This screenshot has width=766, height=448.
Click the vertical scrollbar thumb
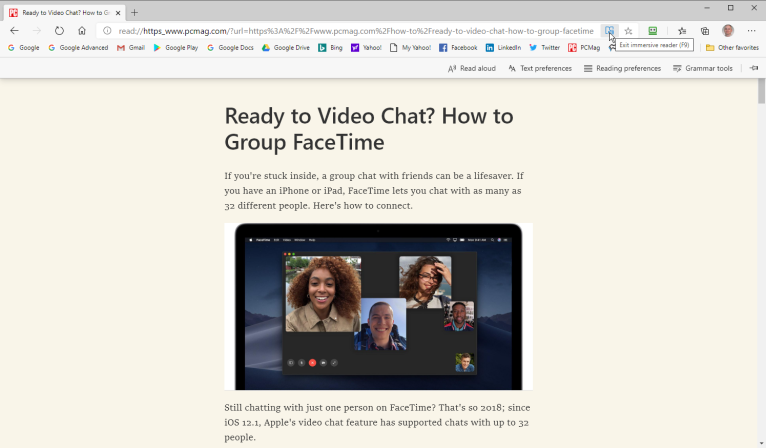(761, 91)
